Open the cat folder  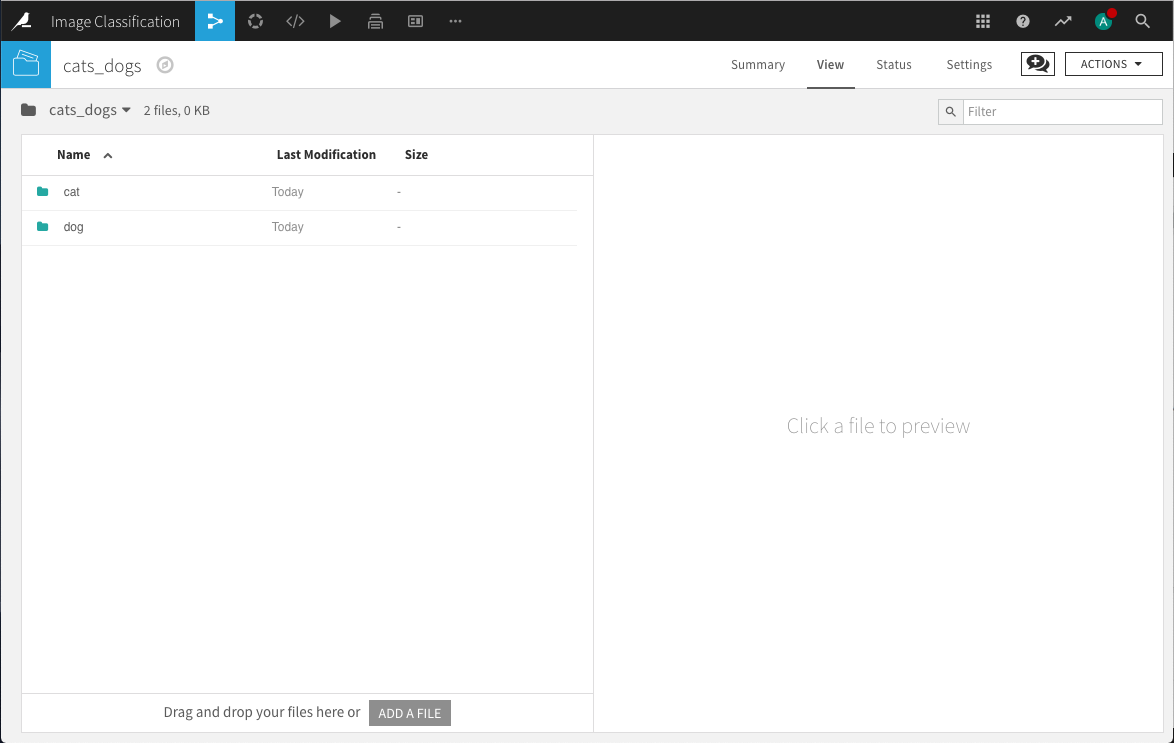[72, 192]
